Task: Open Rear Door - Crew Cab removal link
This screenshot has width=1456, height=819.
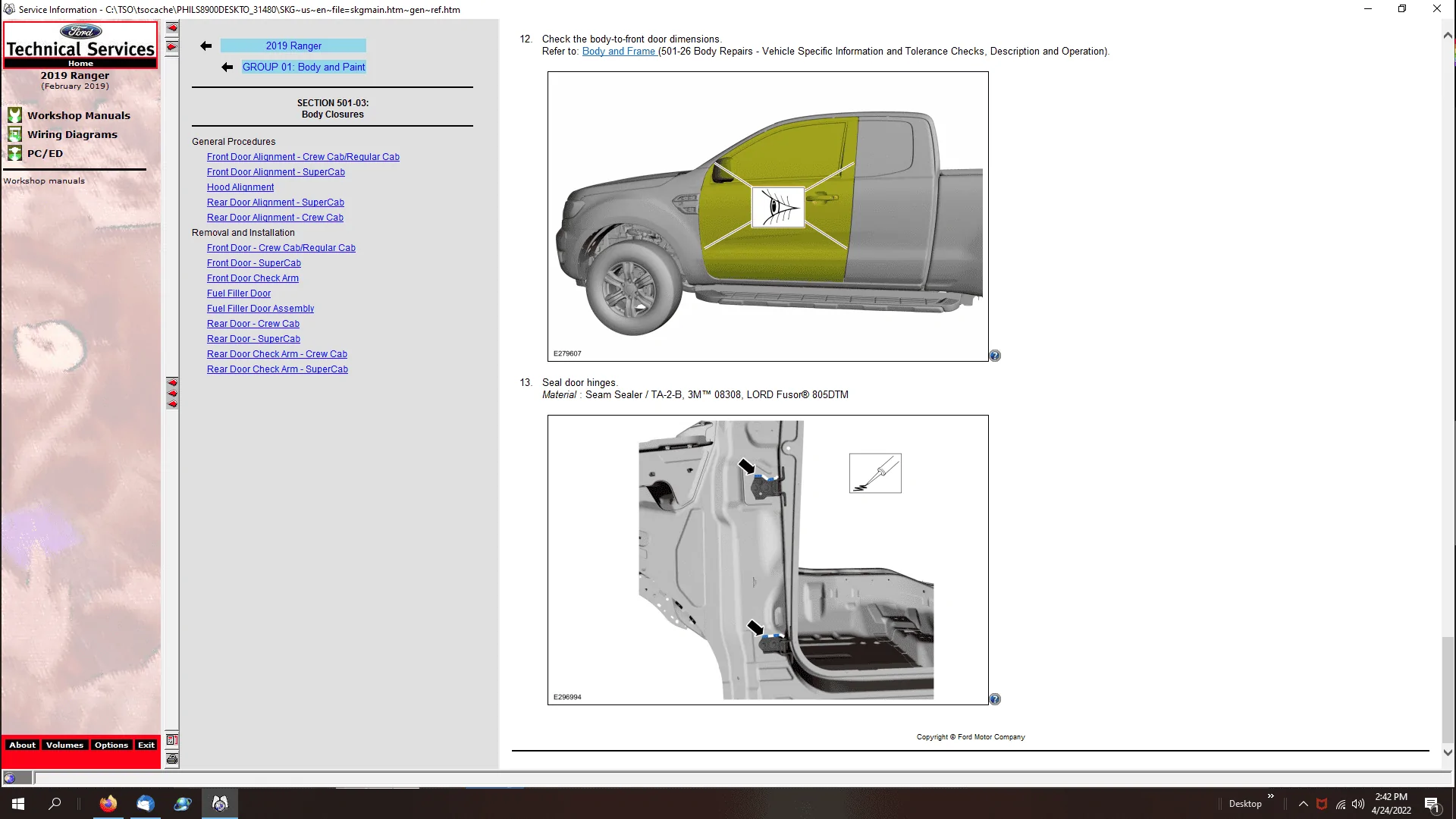Action: (253, 324)
